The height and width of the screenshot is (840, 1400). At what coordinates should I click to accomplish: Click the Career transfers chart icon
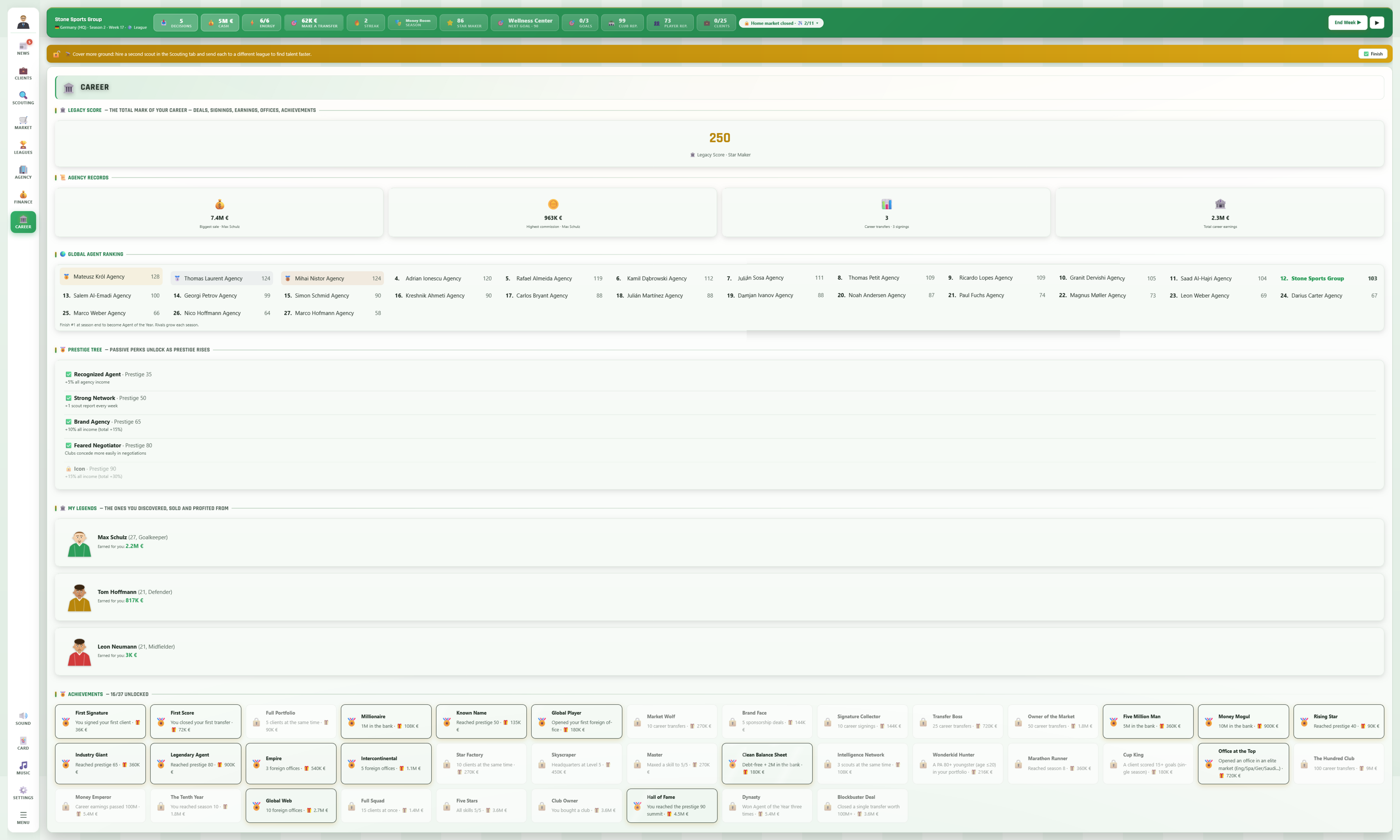click(886, 204)
